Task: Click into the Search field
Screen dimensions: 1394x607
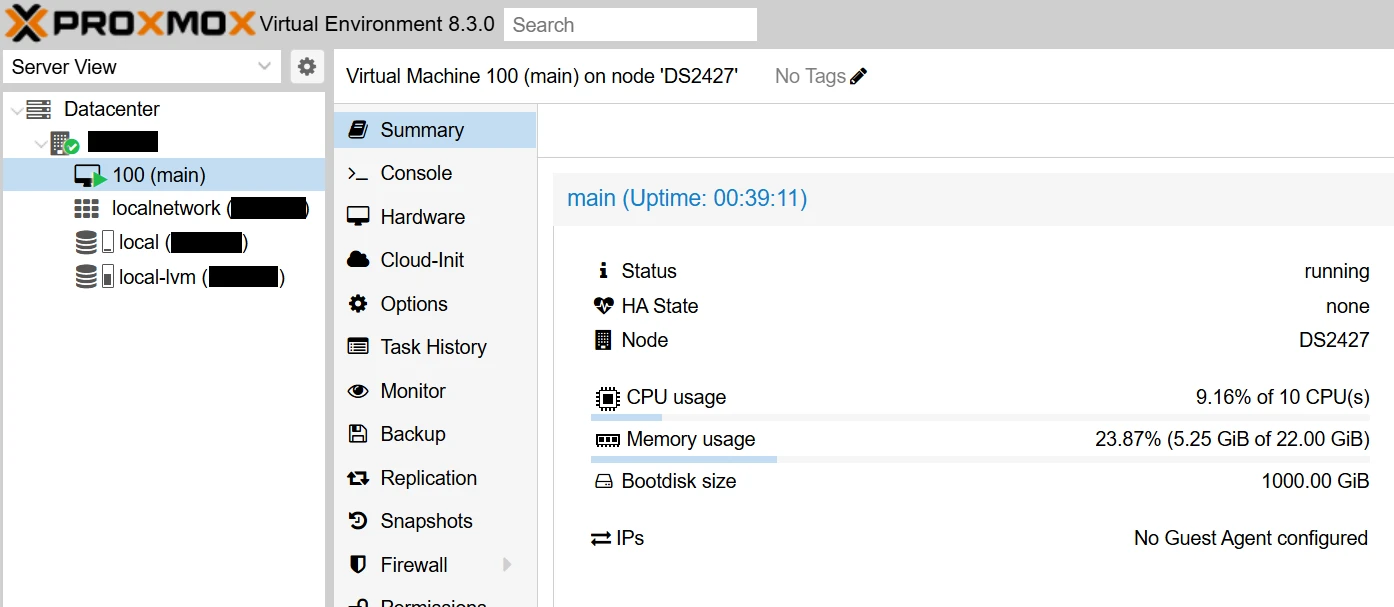Action: coord(630,25)
